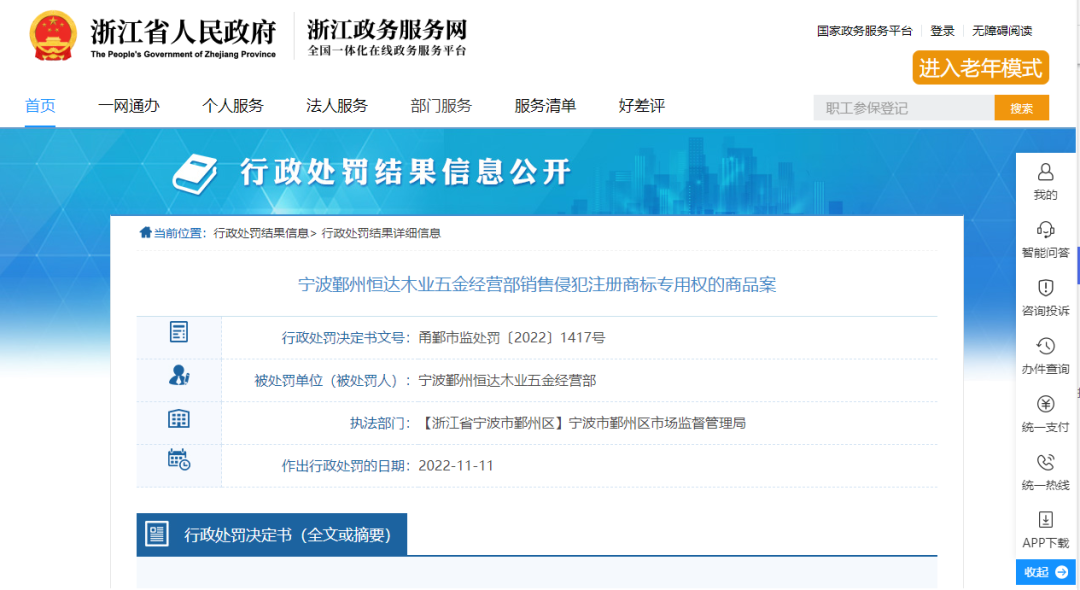Open 国家政务服务平台 link at top
Screen dimensions: 1080x590
(x=864, y=31)
